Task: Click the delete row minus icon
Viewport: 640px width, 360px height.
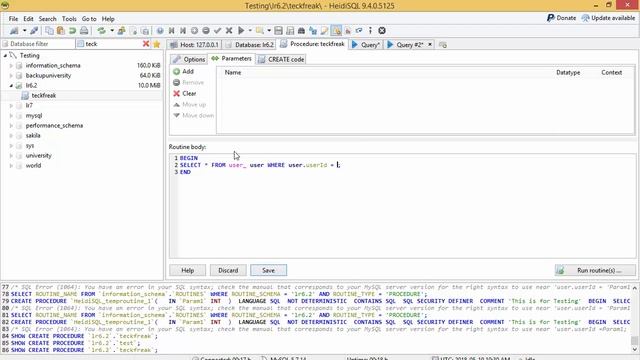Action: (x=206, y=31)
